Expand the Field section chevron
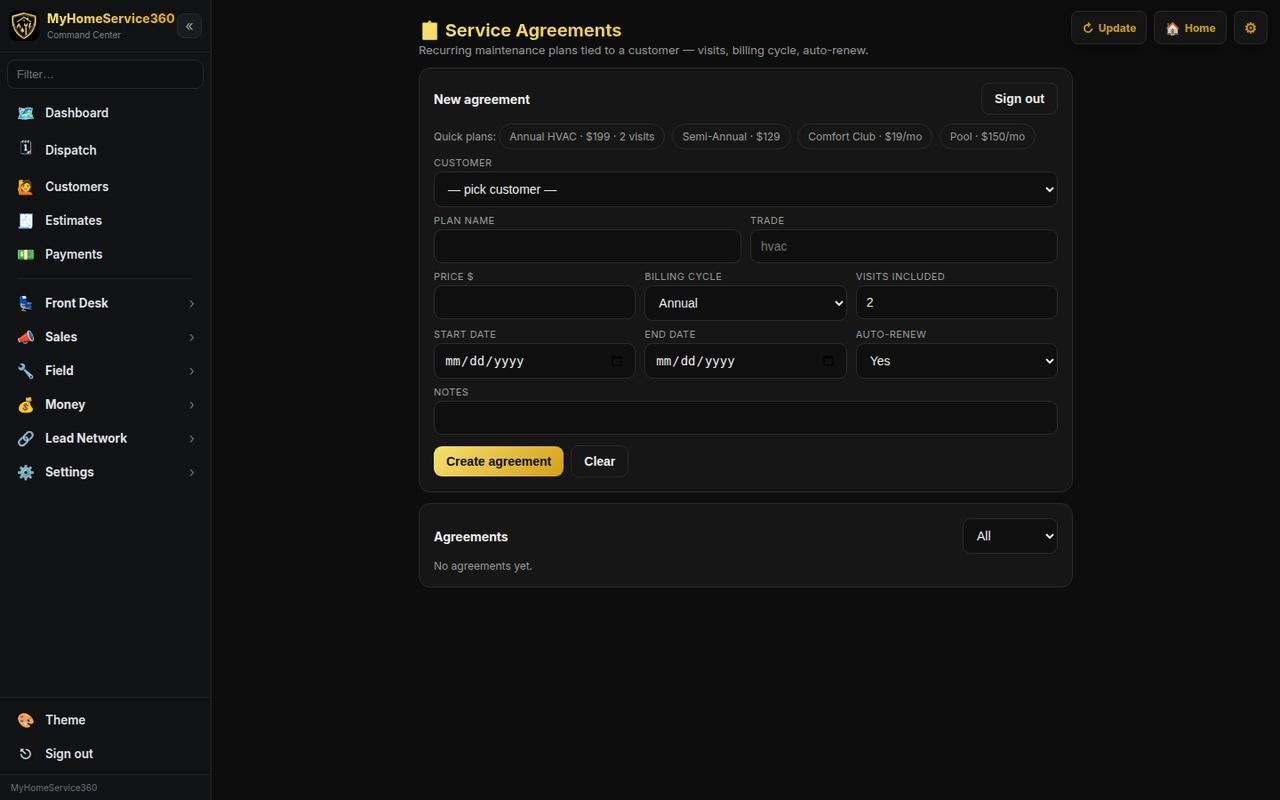 pos(192,371)
